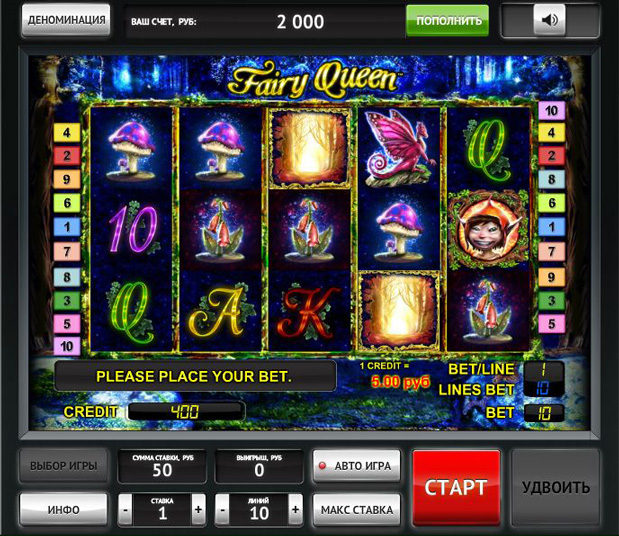Start the spin with the red Старт button

(x=456, y=487)
